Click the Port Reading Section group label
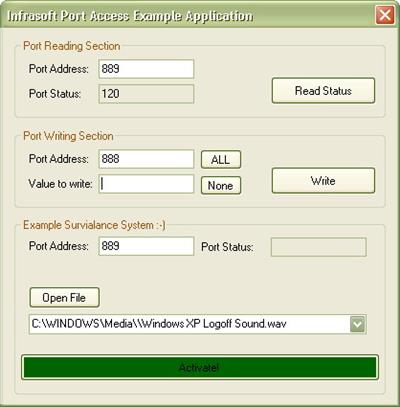 coord(72,46)
